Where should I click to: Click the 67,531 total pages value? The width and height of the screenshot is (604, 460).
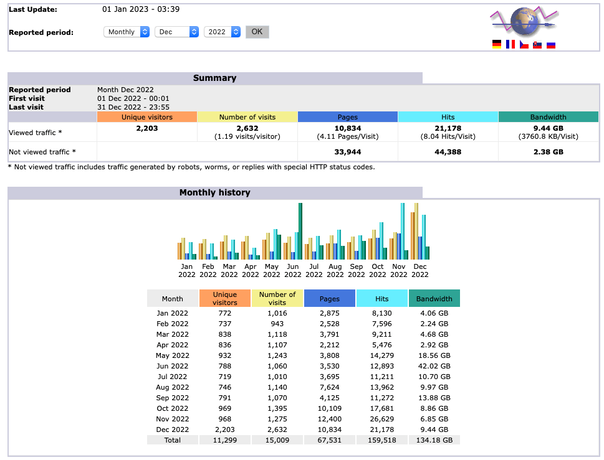click(329, 440)
